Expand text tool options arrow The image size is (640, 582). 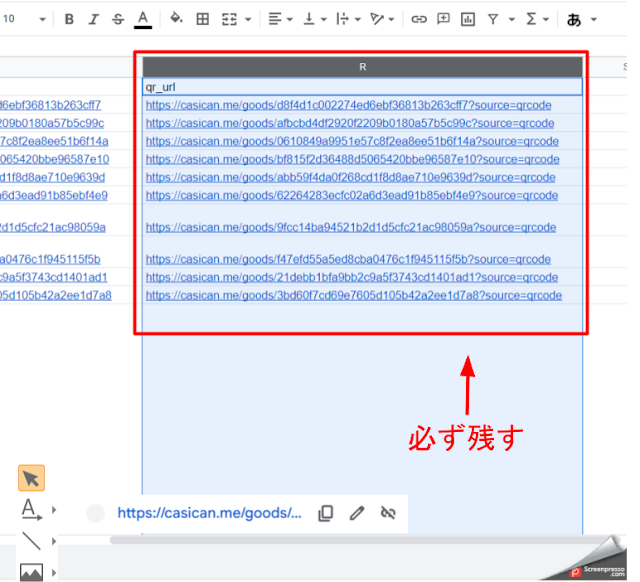click(53, 510)
